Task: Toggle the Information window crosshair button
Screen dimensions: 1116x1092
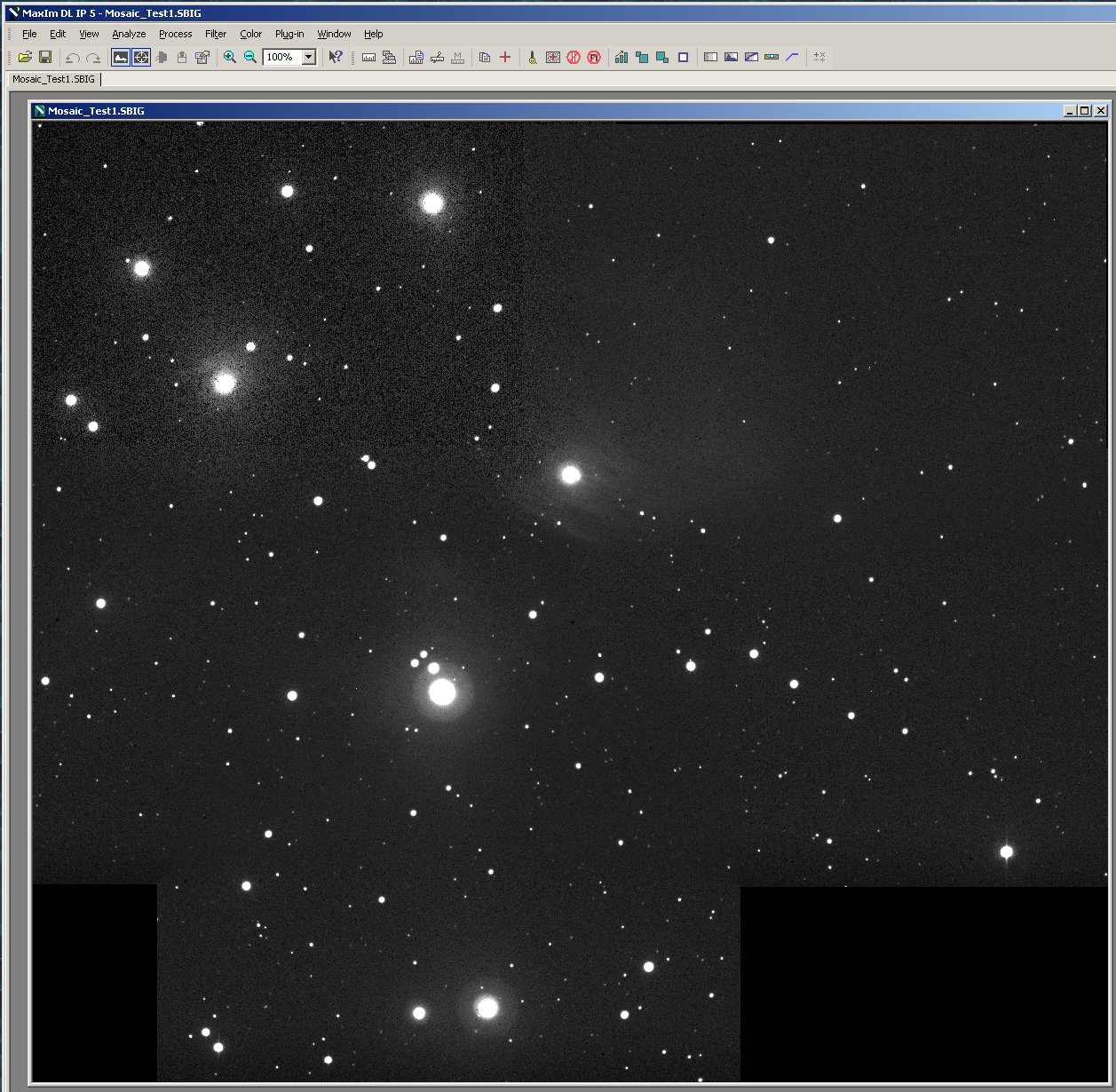Action: [141, 57]
